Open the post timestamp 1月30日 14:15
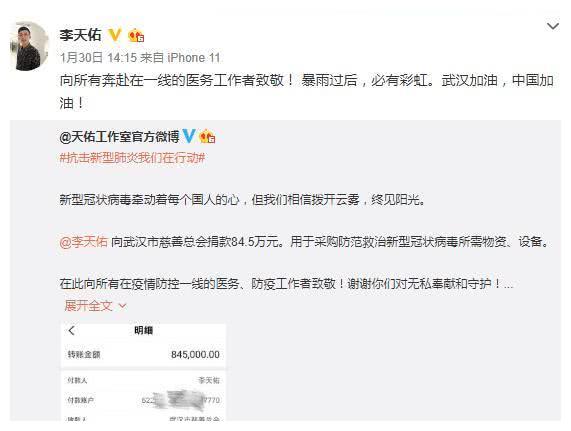Viewport: 571px width, 431px height. pos(98,58)
